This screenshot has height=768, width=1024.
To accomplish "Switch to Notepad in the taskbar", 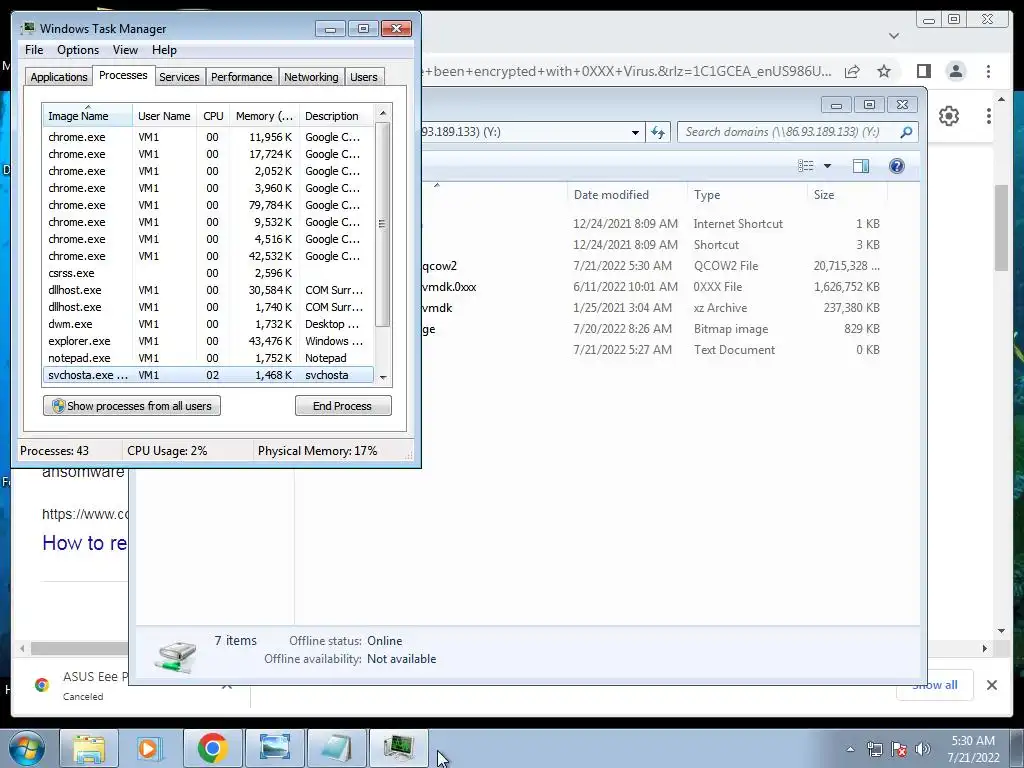I will coord(337,748).
